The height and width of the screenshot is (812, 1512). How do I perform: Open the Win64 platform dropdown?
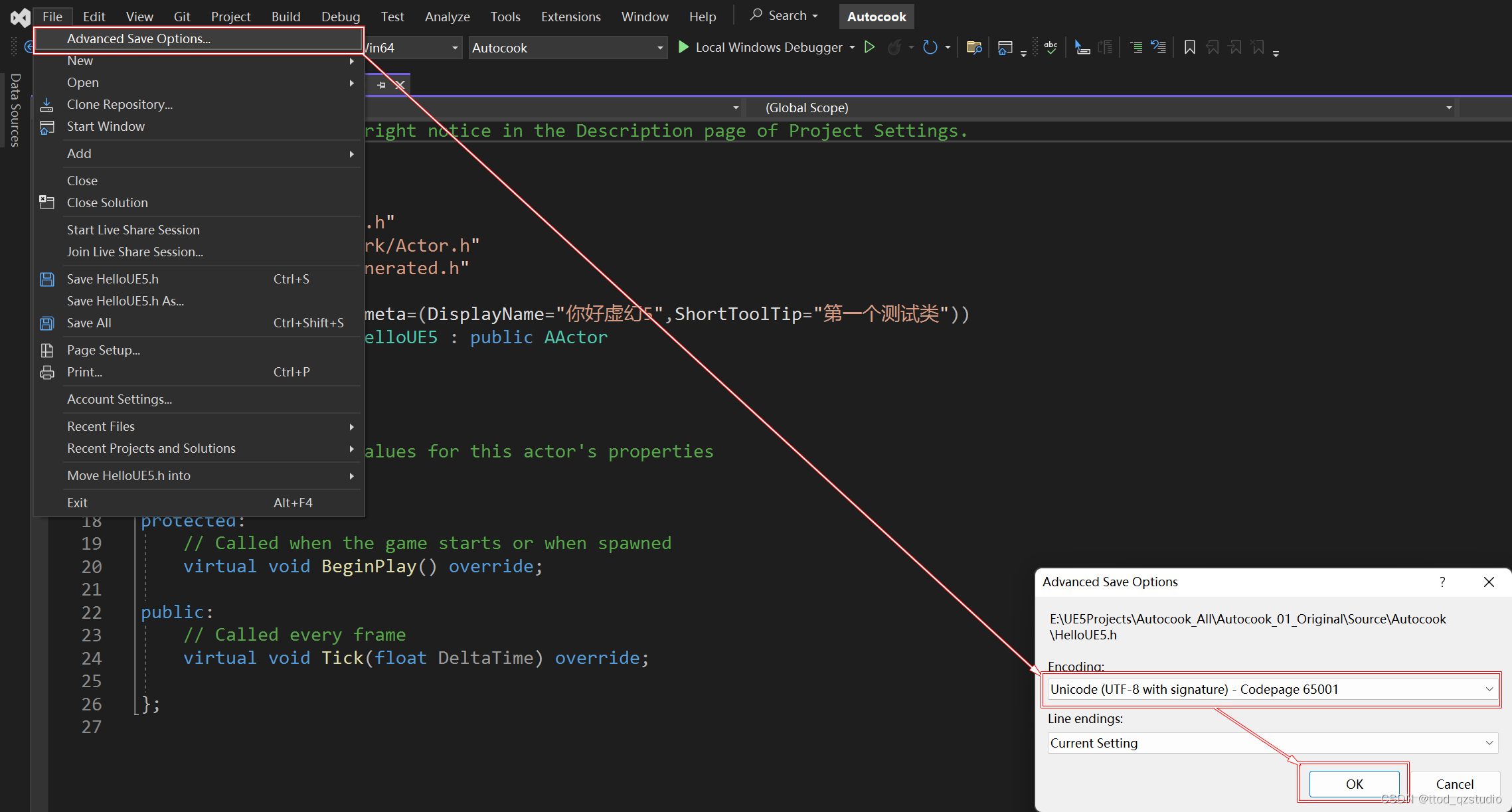pos(412,48)
